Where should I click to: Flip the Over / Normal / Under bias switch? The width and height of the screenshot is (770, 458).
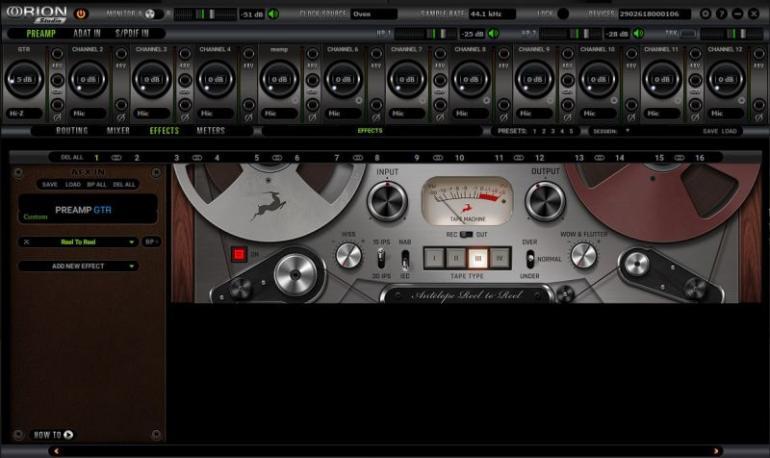[x=530, y=259]
